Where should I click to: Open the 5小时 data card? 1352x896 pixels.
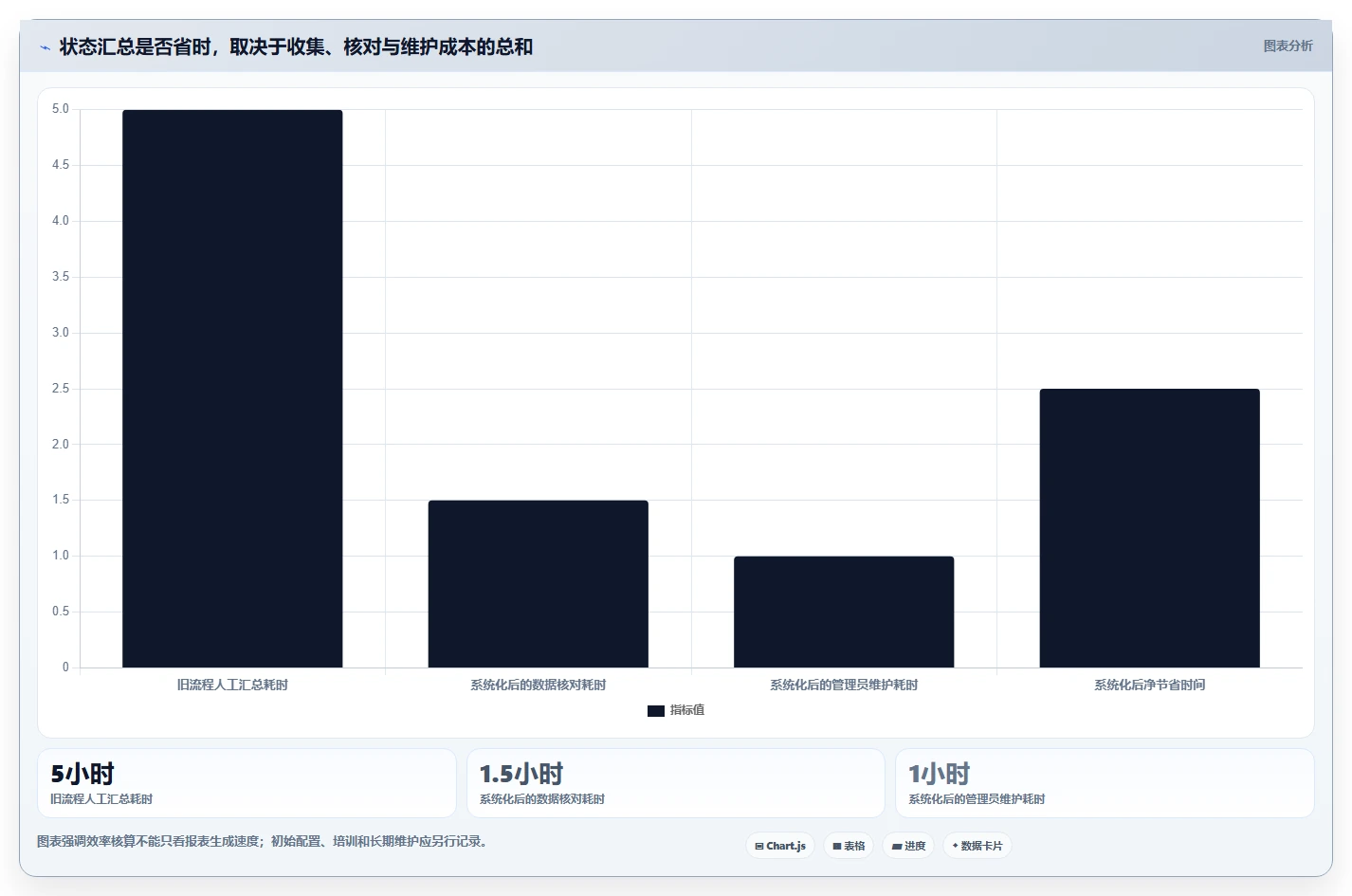247,783
